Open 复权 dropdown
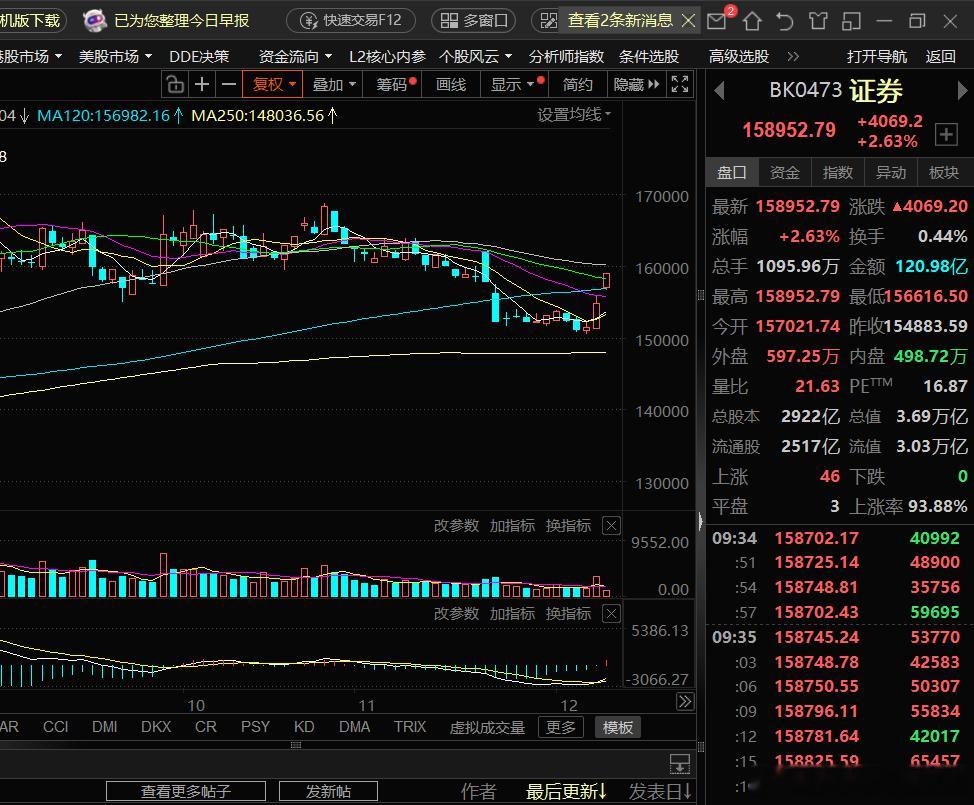 [273, 84]
